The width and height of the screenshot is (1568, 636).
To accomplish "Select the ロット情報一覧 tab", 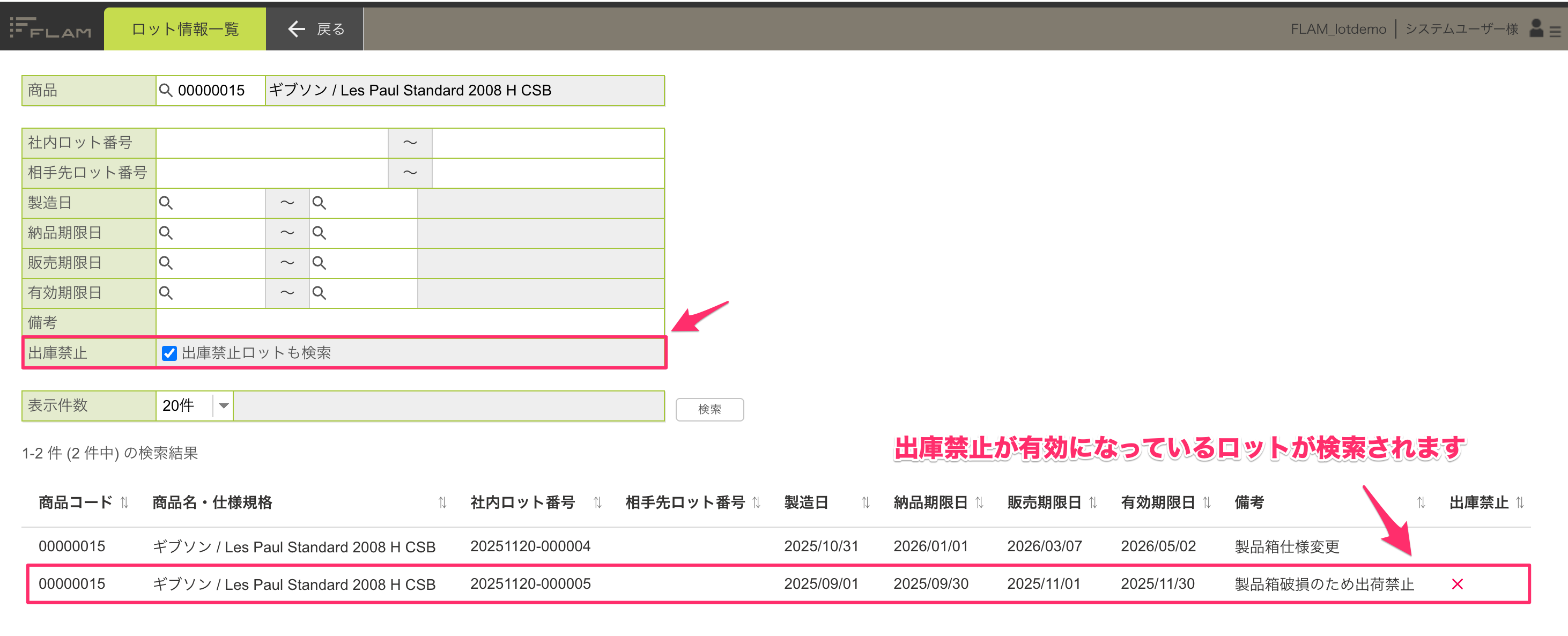I will pos(185,28).
